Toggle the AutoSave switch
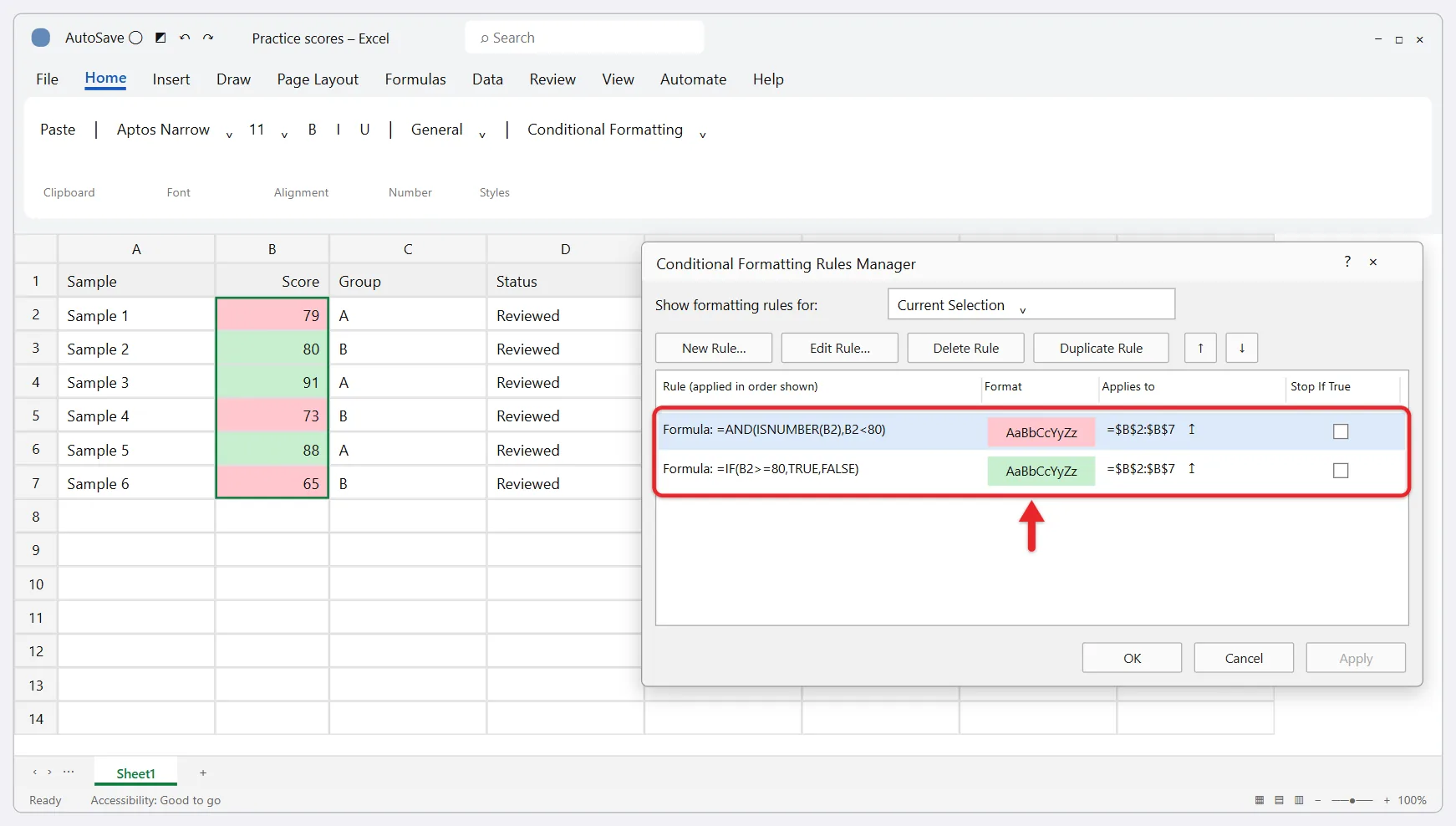This screenshot has width=1456, height=826. click(136, 38)
